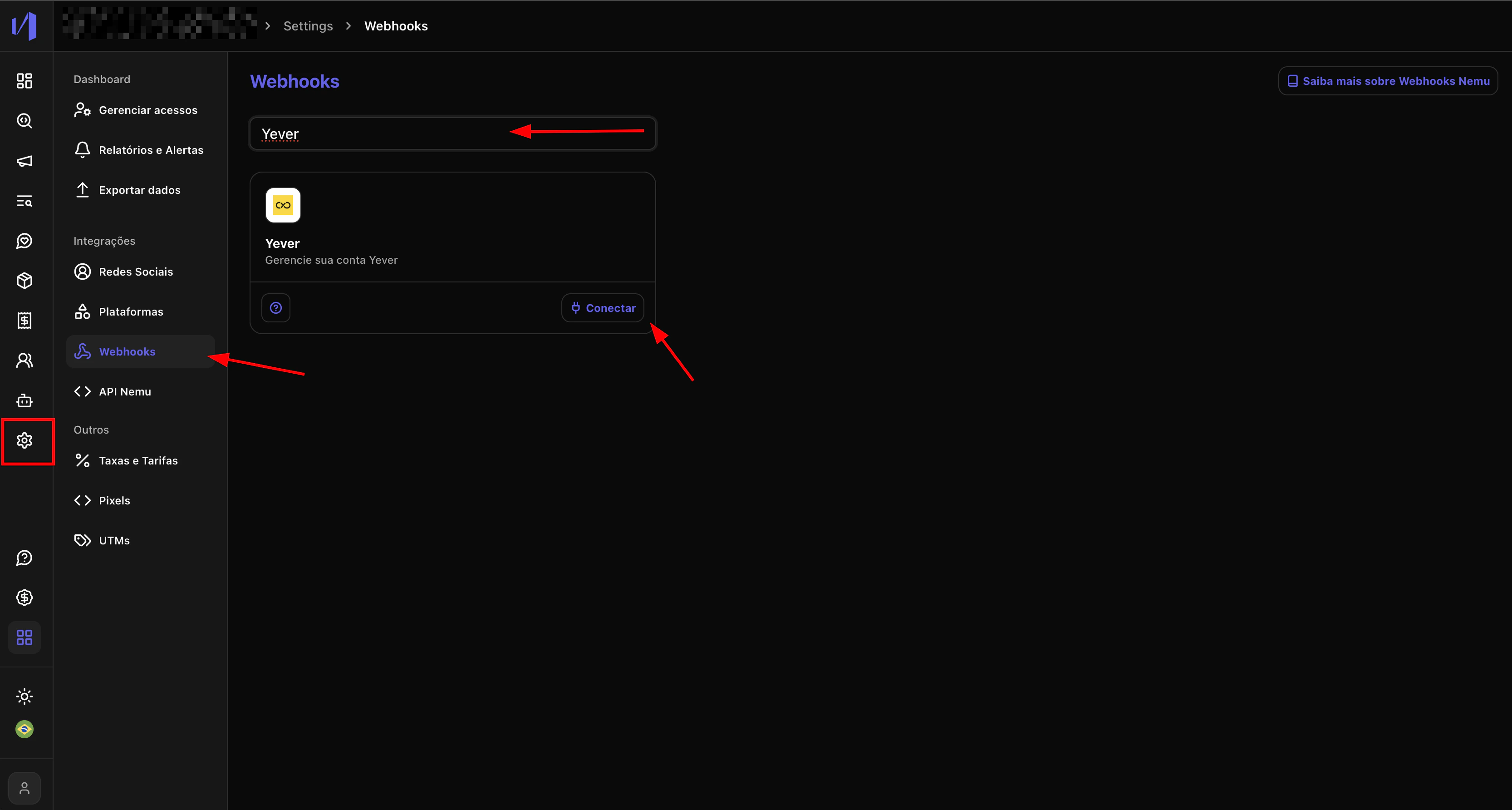Toggle light theme with sun icon
Screen dimensions: 1512x810
[x=25, y=696]
